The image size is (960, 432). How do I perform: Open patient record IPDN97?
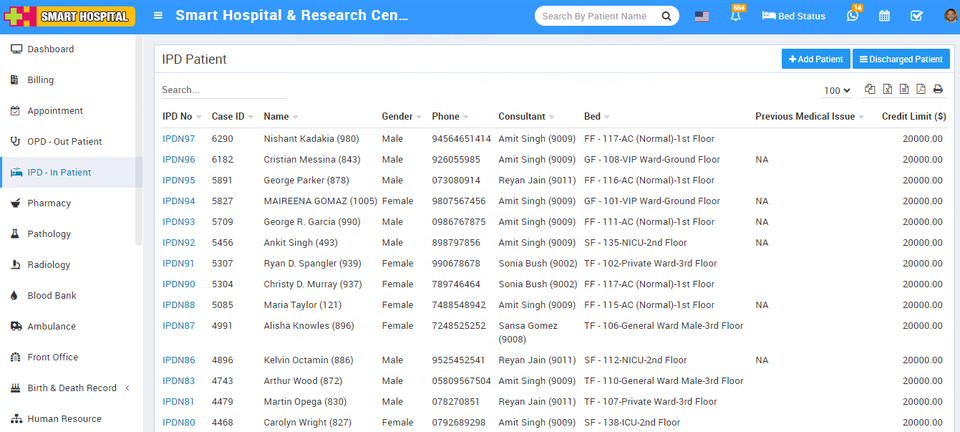(x=179, y=139)
